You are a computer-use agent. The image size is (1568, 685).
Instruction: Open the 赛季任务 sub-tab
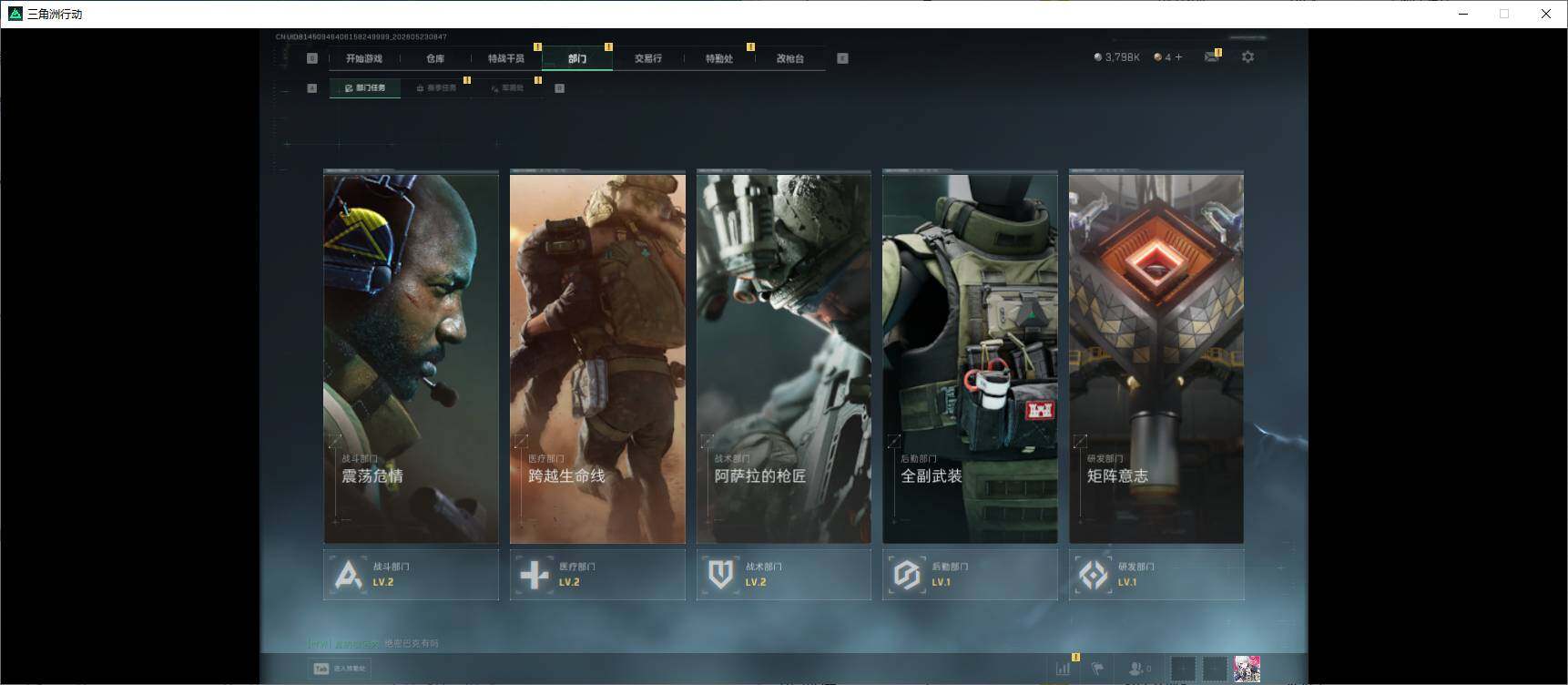click(436, 88)
